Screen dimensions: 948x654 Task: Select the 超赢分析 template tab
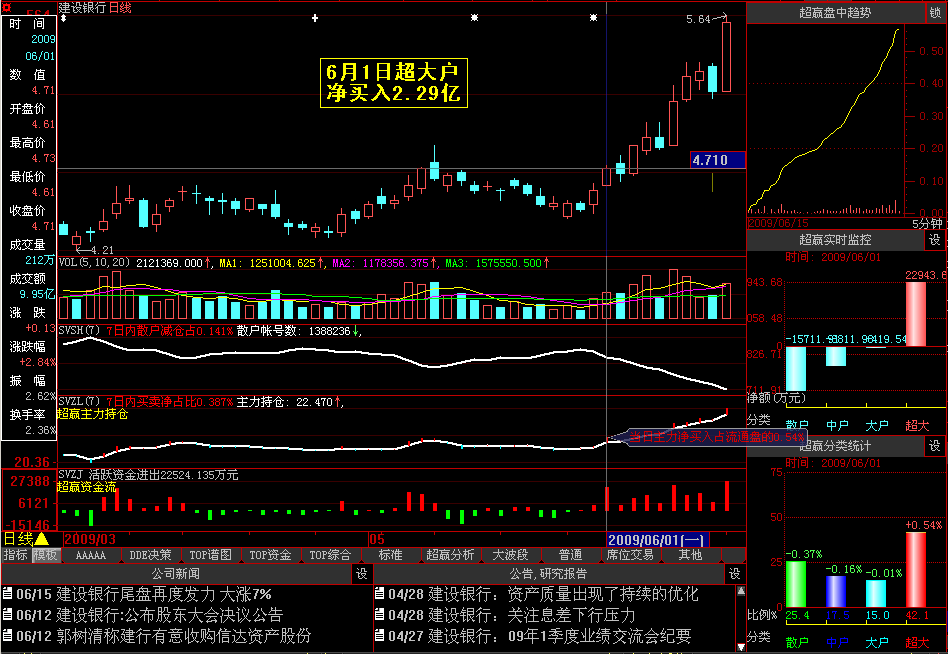point(450,555)
